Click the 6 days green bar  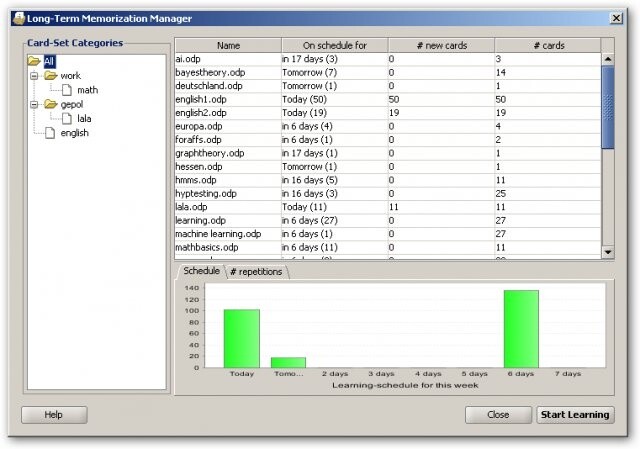click(x=521, y=329)
